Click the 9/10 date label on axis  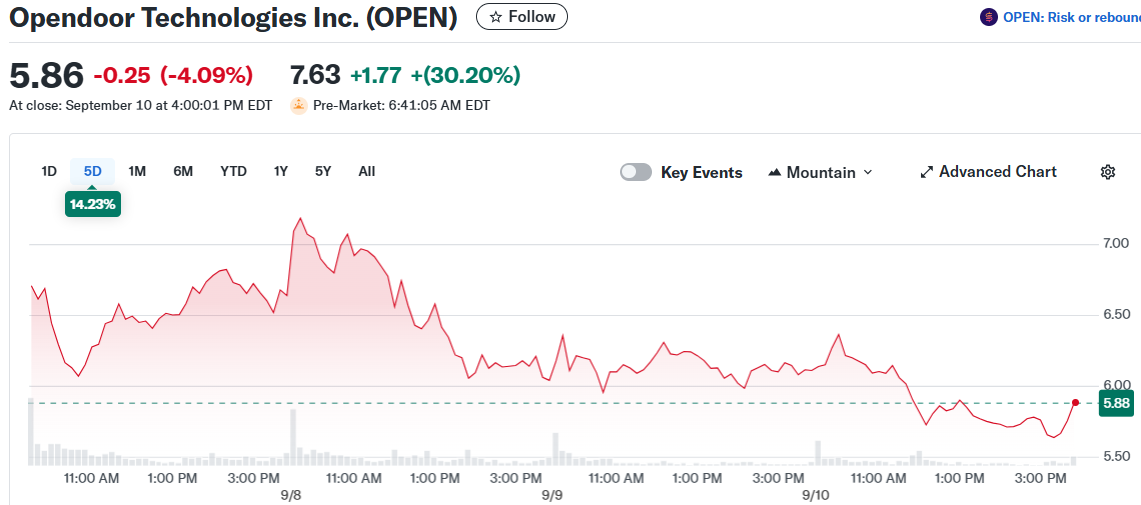pos(815,495)
